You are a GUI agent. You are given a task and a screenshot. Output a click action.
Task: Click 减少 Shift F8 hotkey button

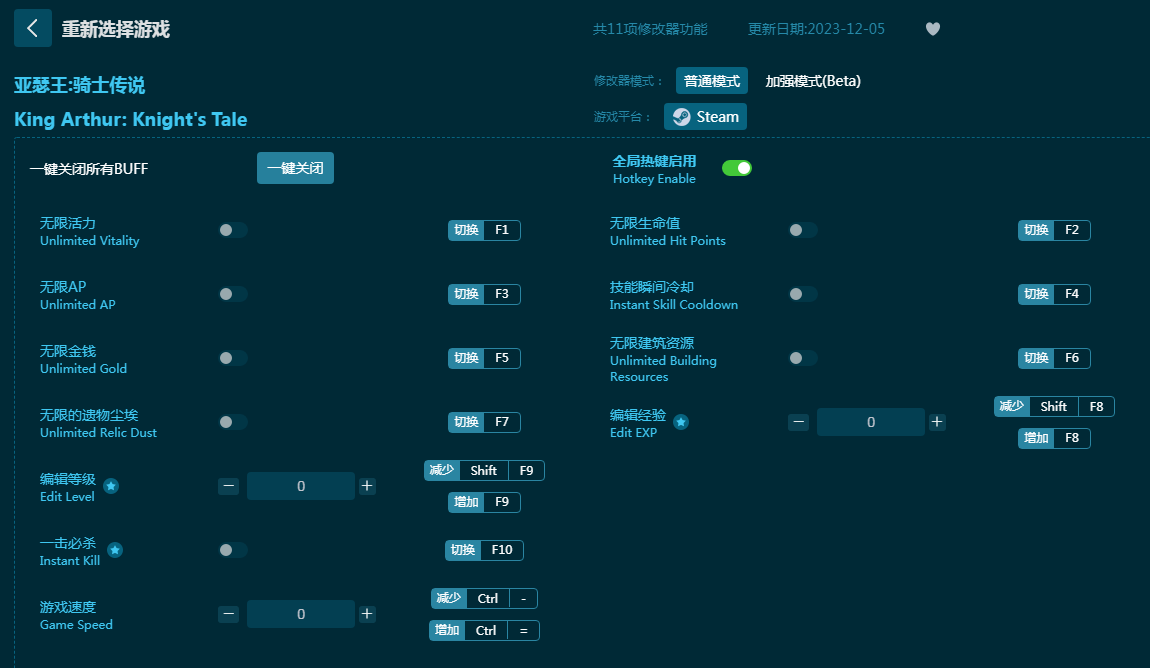coord(1054,407)
